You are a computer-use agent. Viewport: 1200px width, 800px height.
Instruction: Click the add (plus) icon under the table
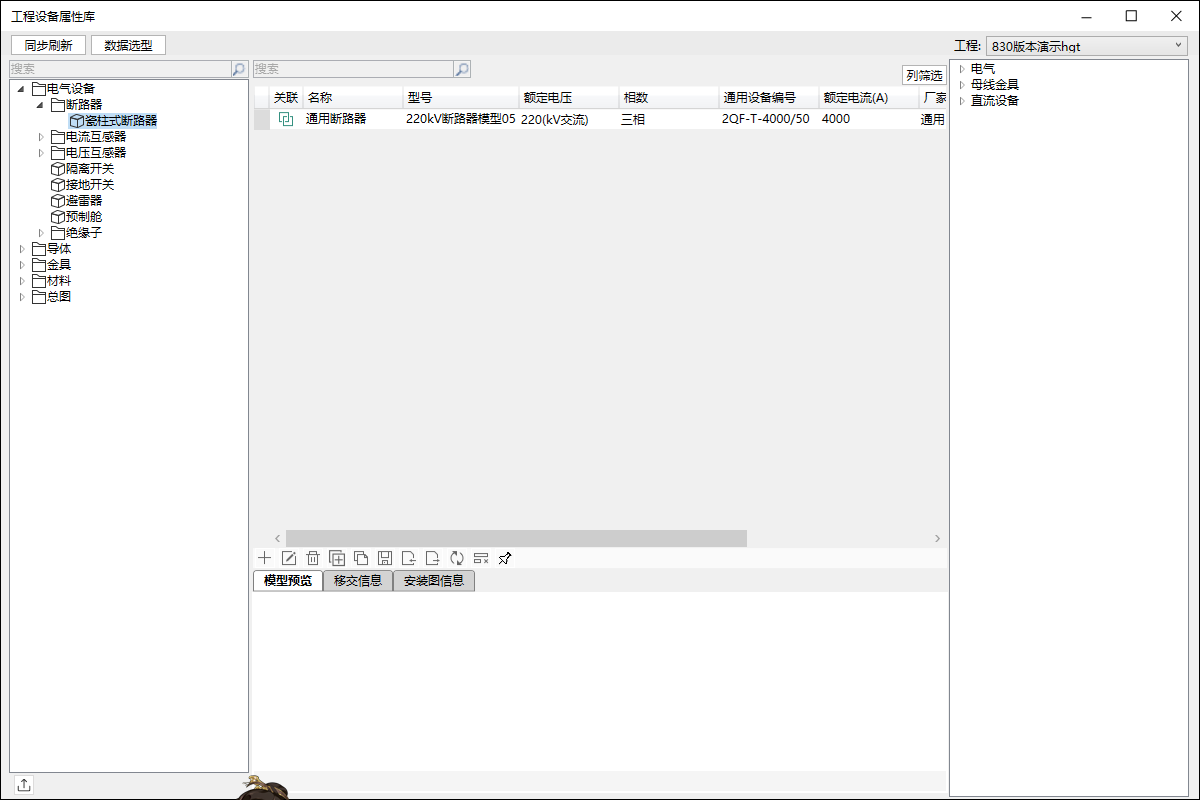click(264, 558)
